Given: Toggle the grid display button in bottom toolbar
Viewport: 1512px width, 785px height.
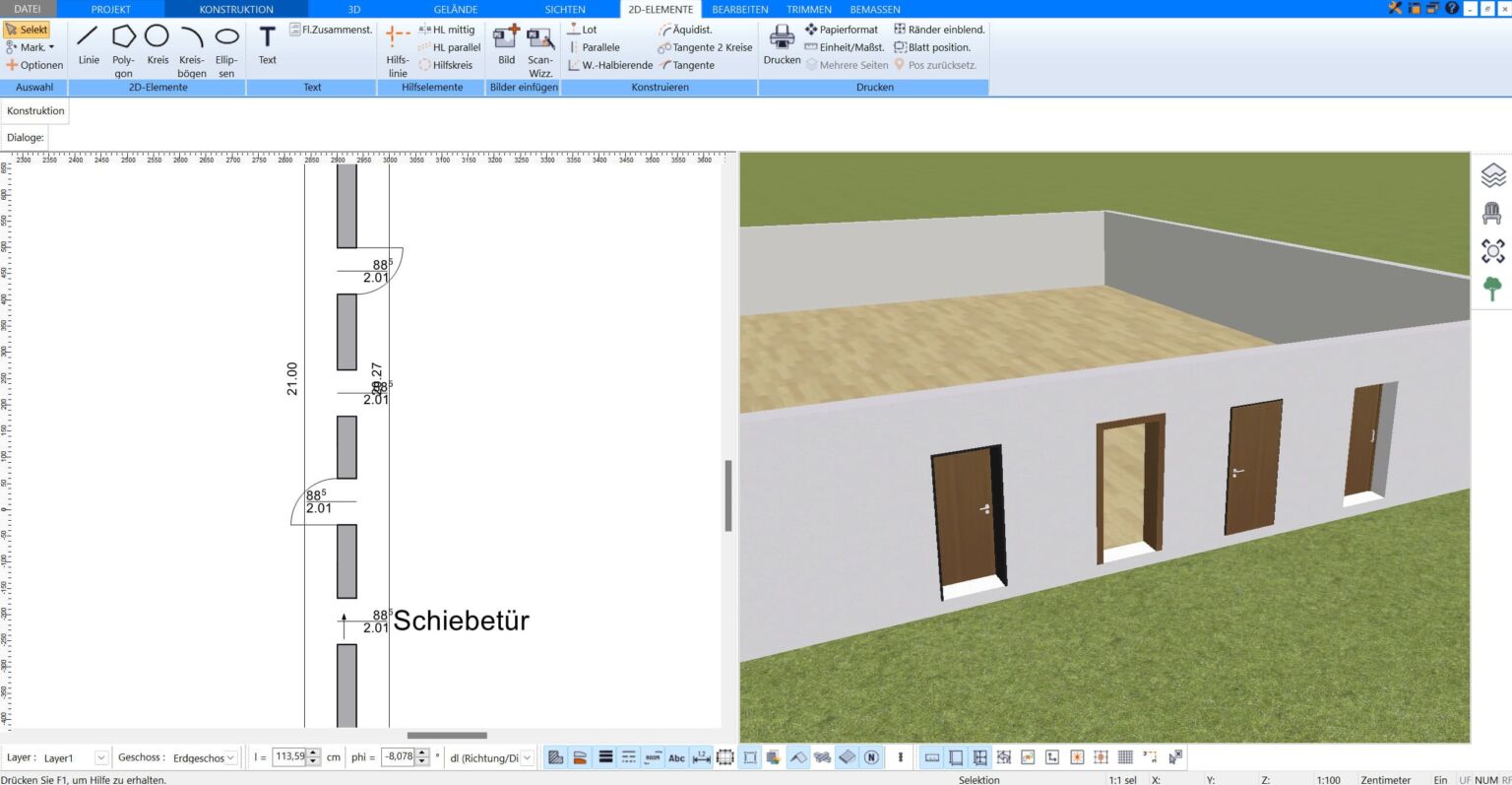Looking at the screenshot, I should pos(1125,757).
